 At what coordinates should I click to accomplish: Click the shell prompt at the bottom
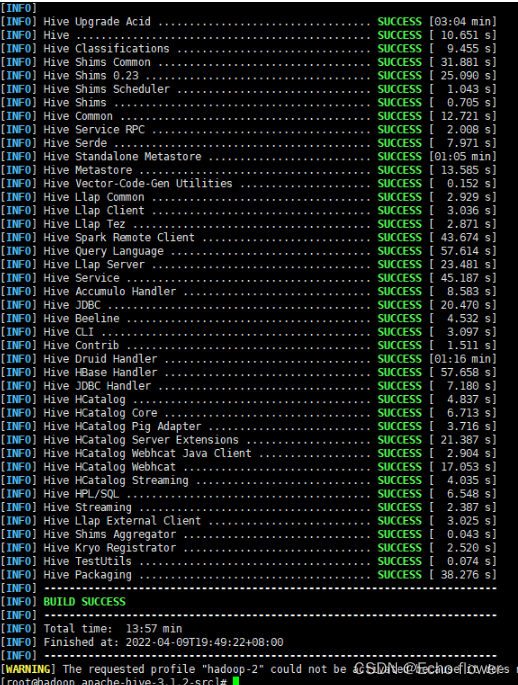click(x=114, y=682)
